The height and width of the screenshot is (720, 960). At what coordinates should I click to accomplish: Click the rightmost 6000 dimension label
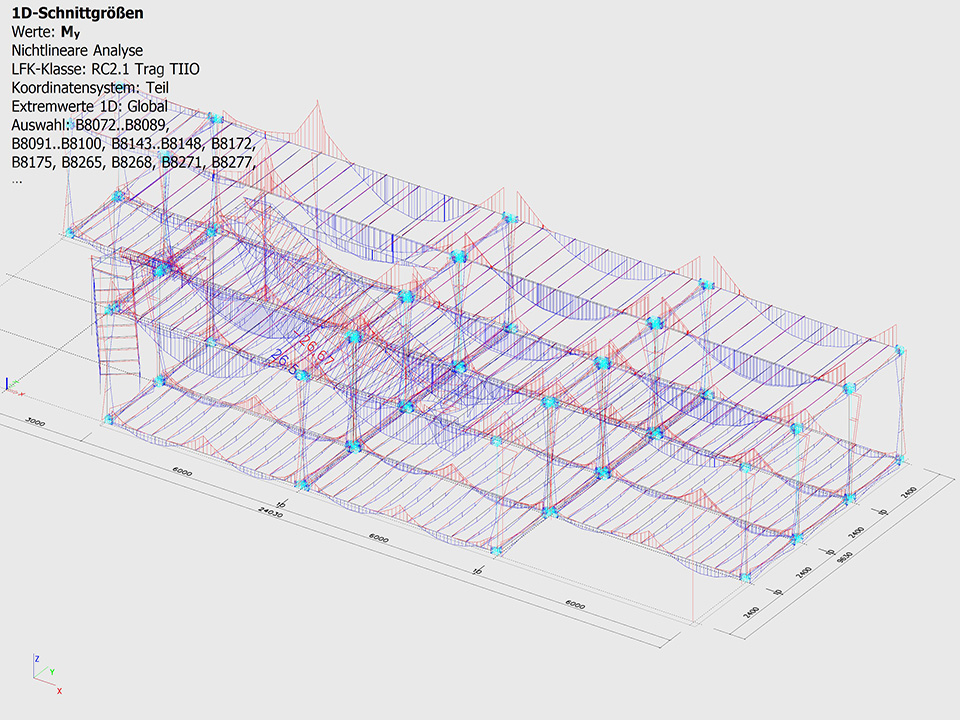(574, 605)
